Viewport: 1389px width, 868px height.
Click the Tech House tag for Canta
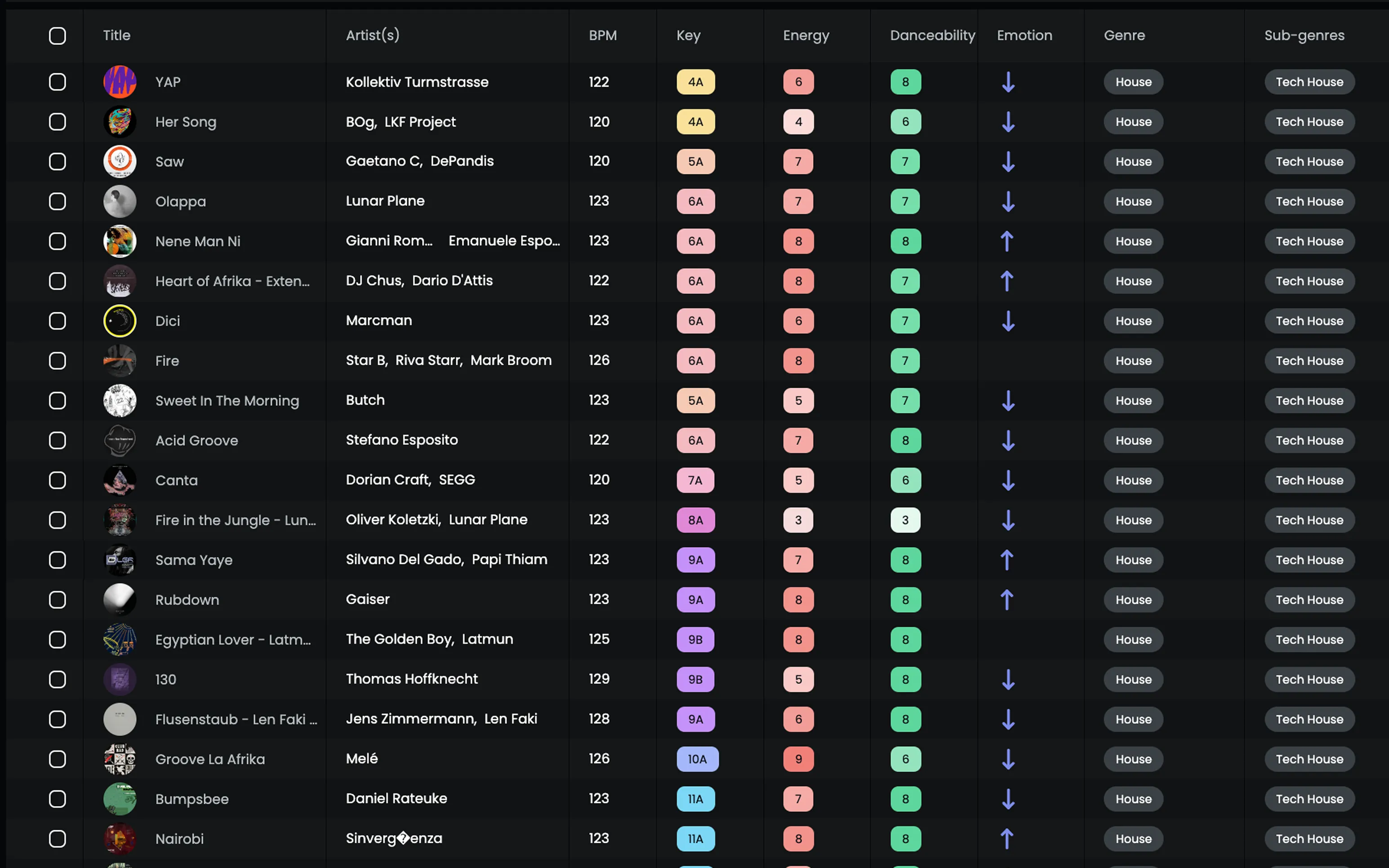pos(1309,481)
